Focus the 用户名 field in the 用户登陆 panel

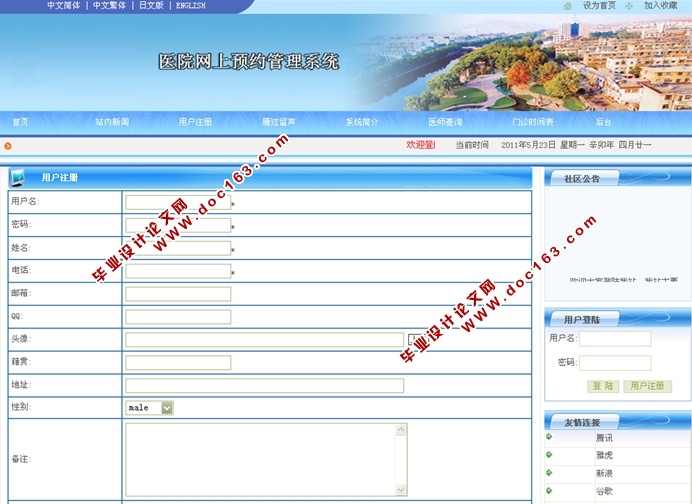coord(615,339)
